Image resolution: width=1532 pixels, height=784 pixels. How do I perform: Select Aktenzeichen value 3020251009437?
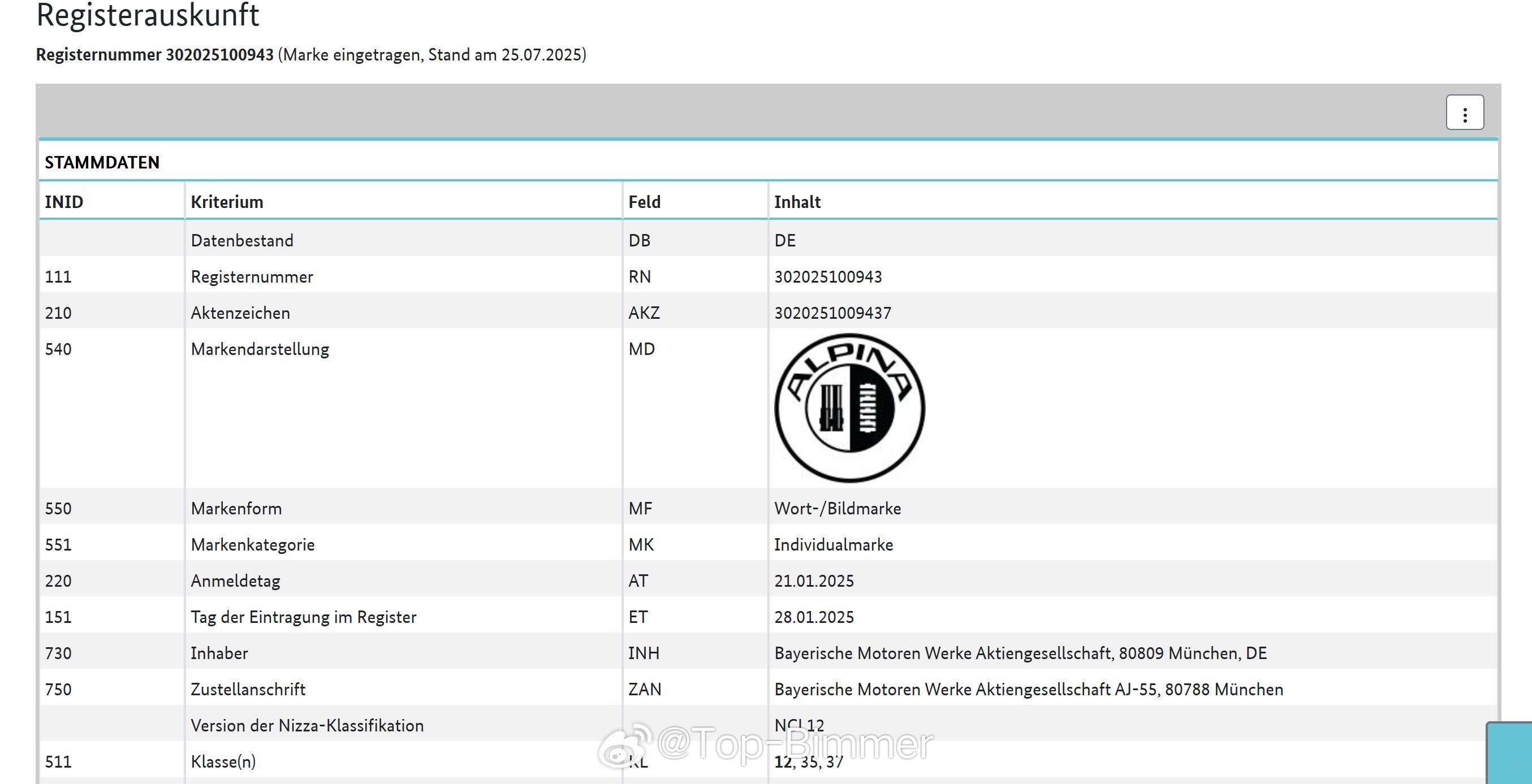tap(832, 313)
